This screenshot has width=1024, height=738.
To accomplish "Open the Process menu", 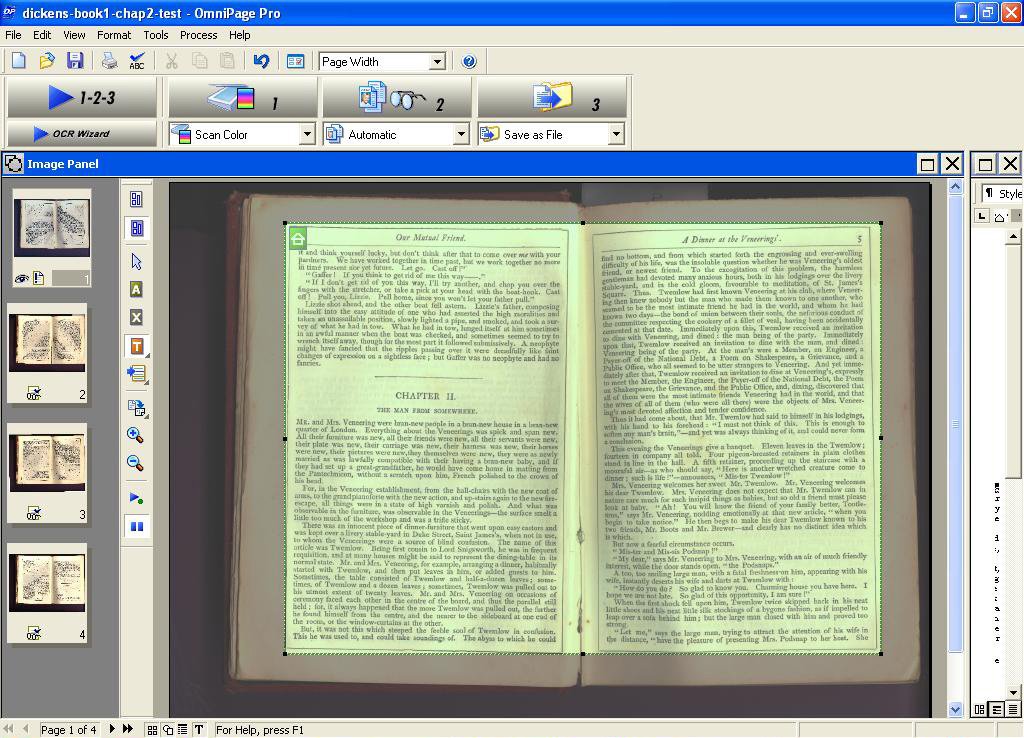I will (199, 35).
